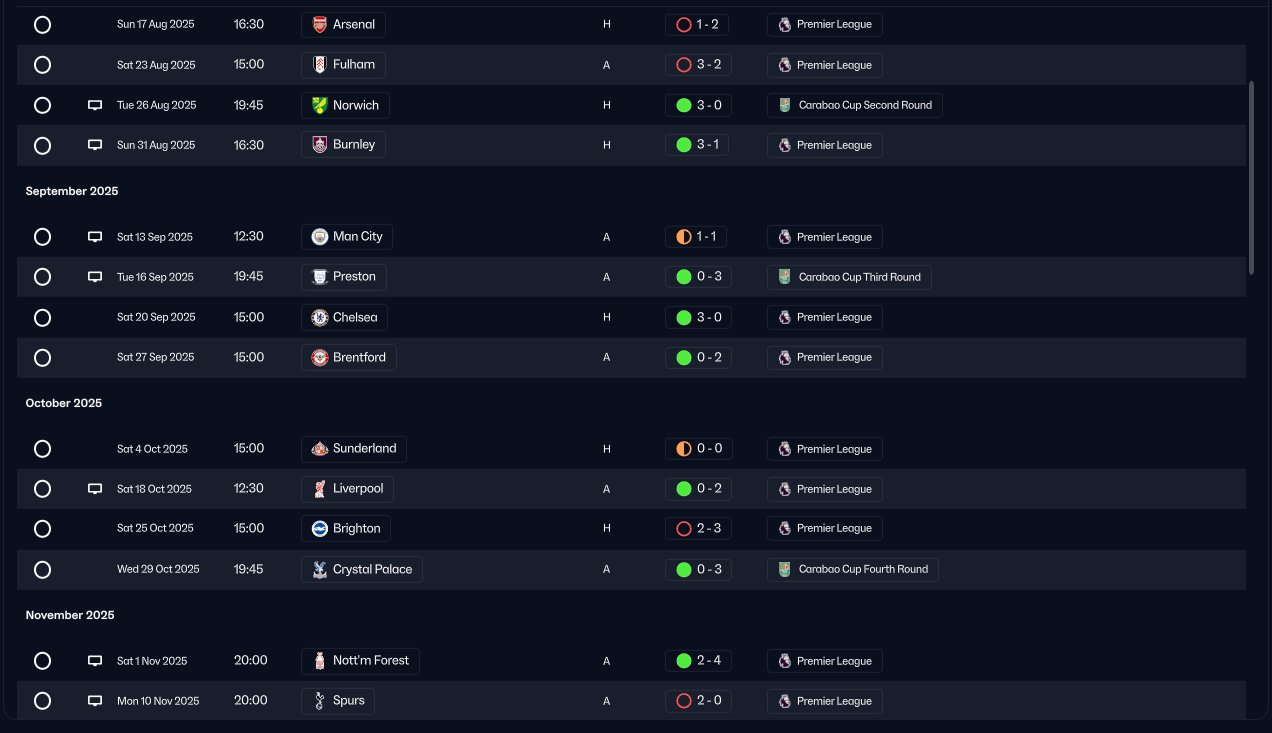Click the Chelsea club badge
The width and height of the screenshot is (1272, 733).
point(319,317)
